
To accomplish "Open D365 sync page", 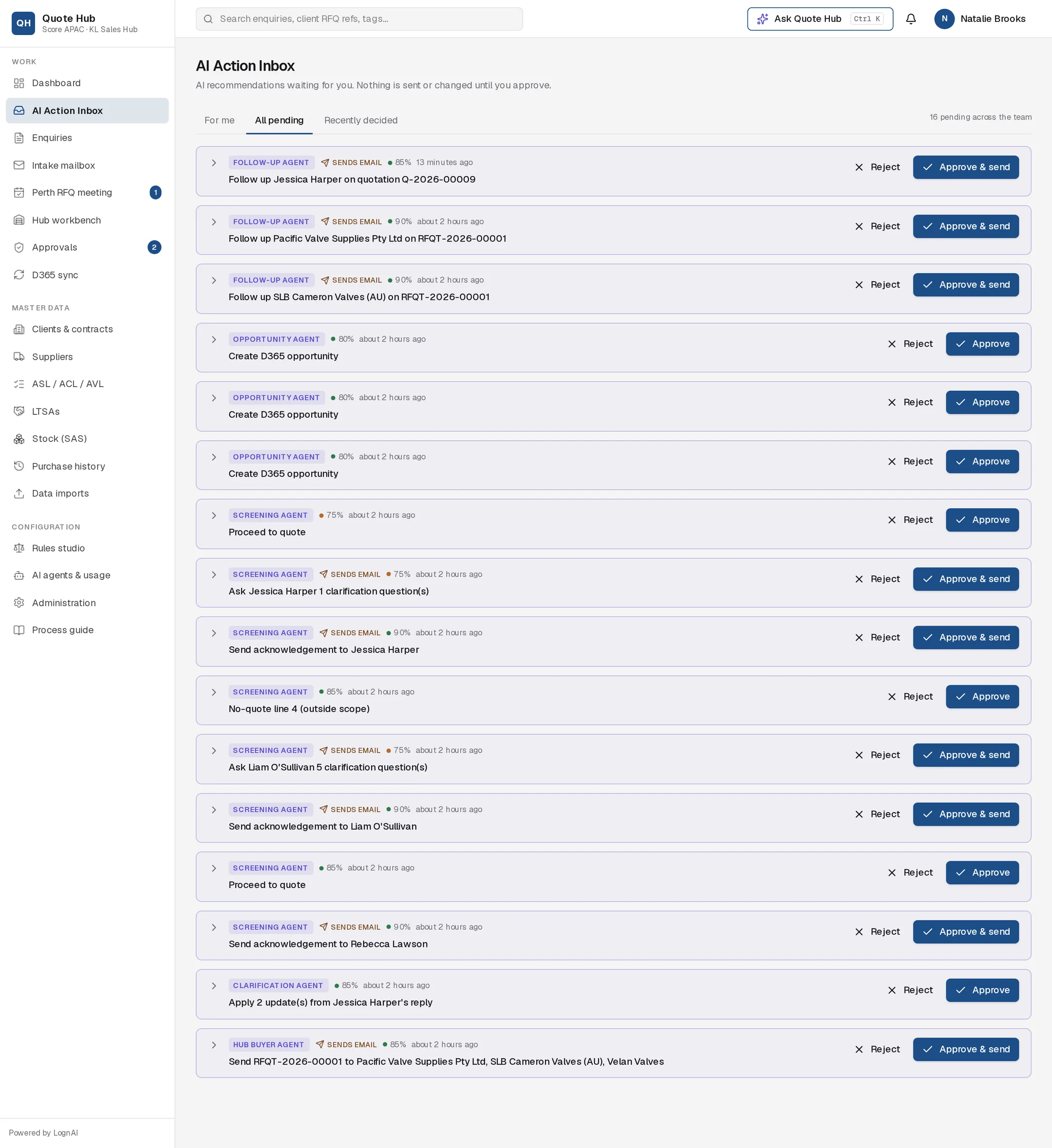I will [87, 275].
